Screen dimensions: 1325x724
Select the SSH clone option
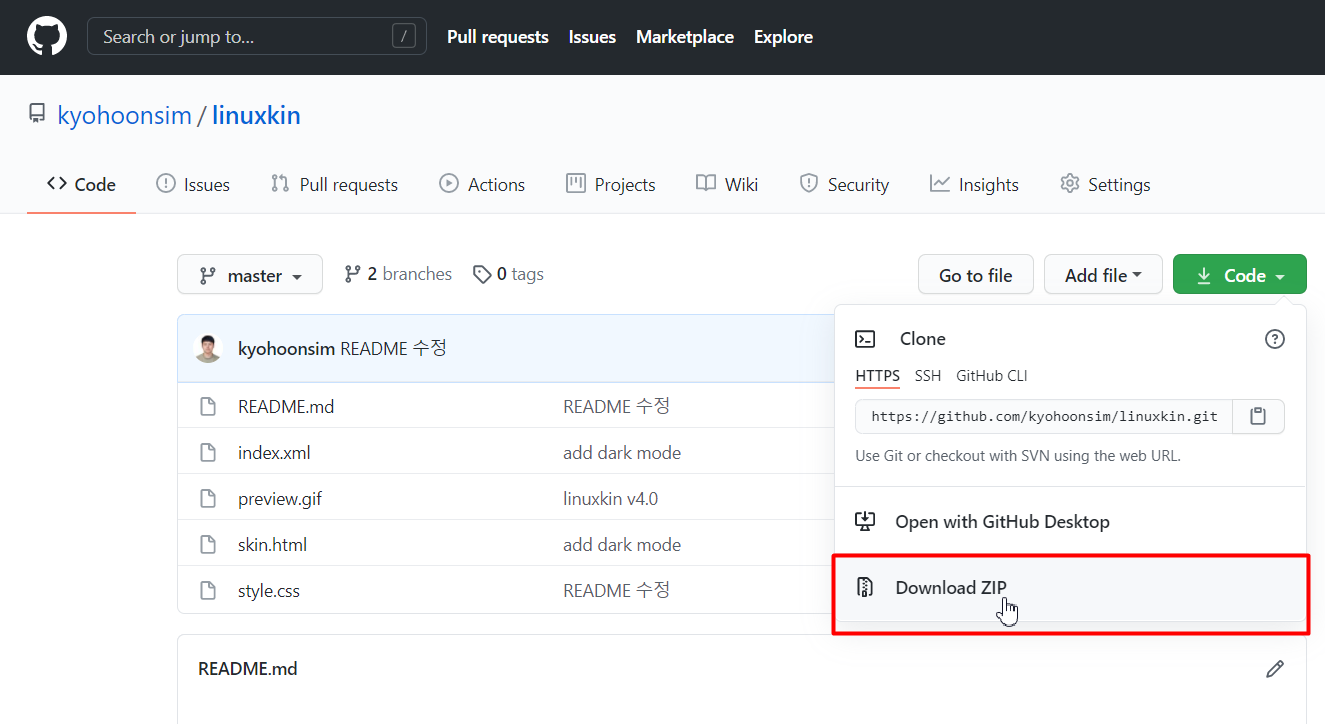tap(928, 376)
